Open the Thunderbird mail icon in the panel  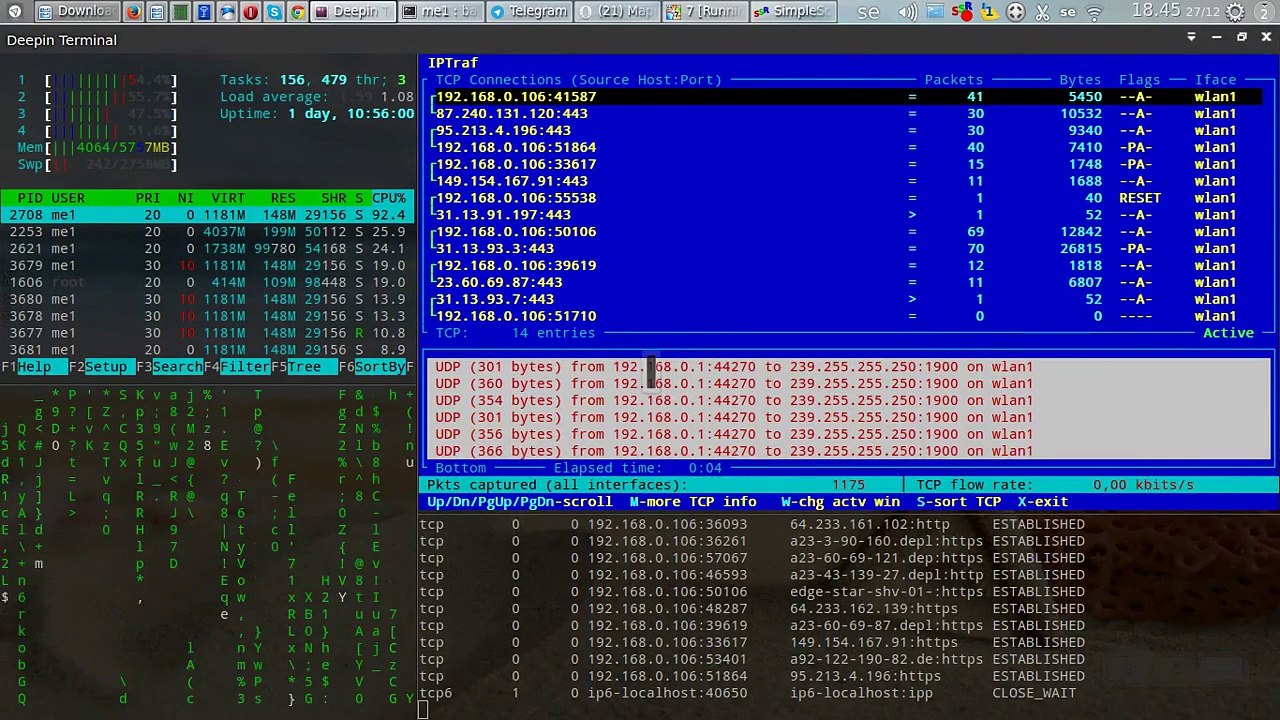coord(227,12)
